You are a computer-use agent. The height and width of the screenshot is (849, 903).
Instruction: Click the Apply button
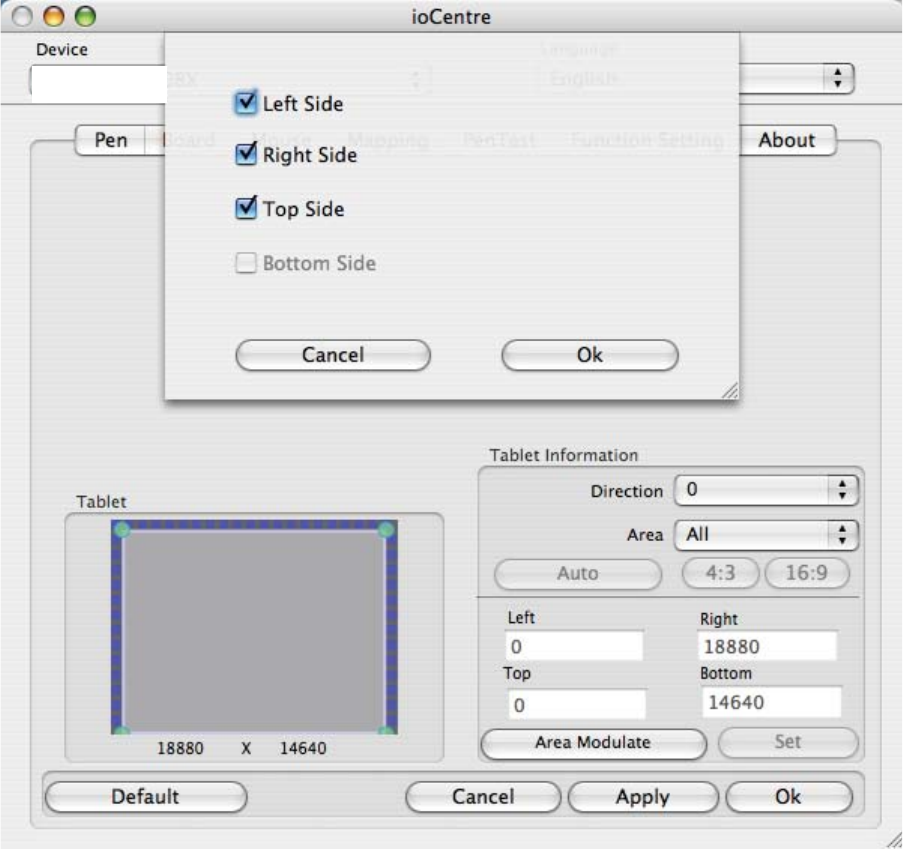(643, 797)
